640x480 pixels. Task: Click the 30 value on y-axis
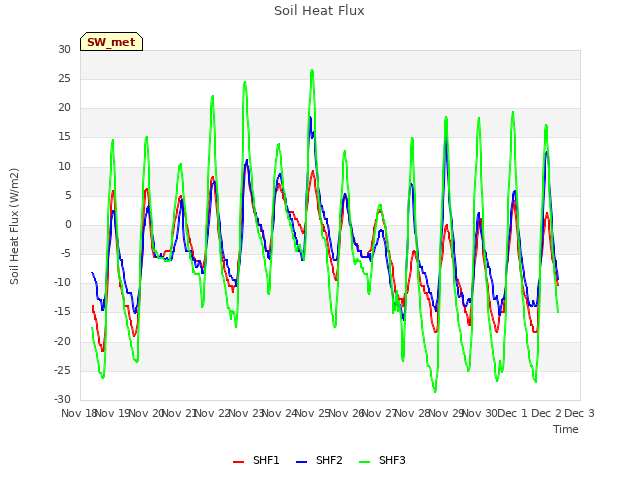tap(64, 49)
